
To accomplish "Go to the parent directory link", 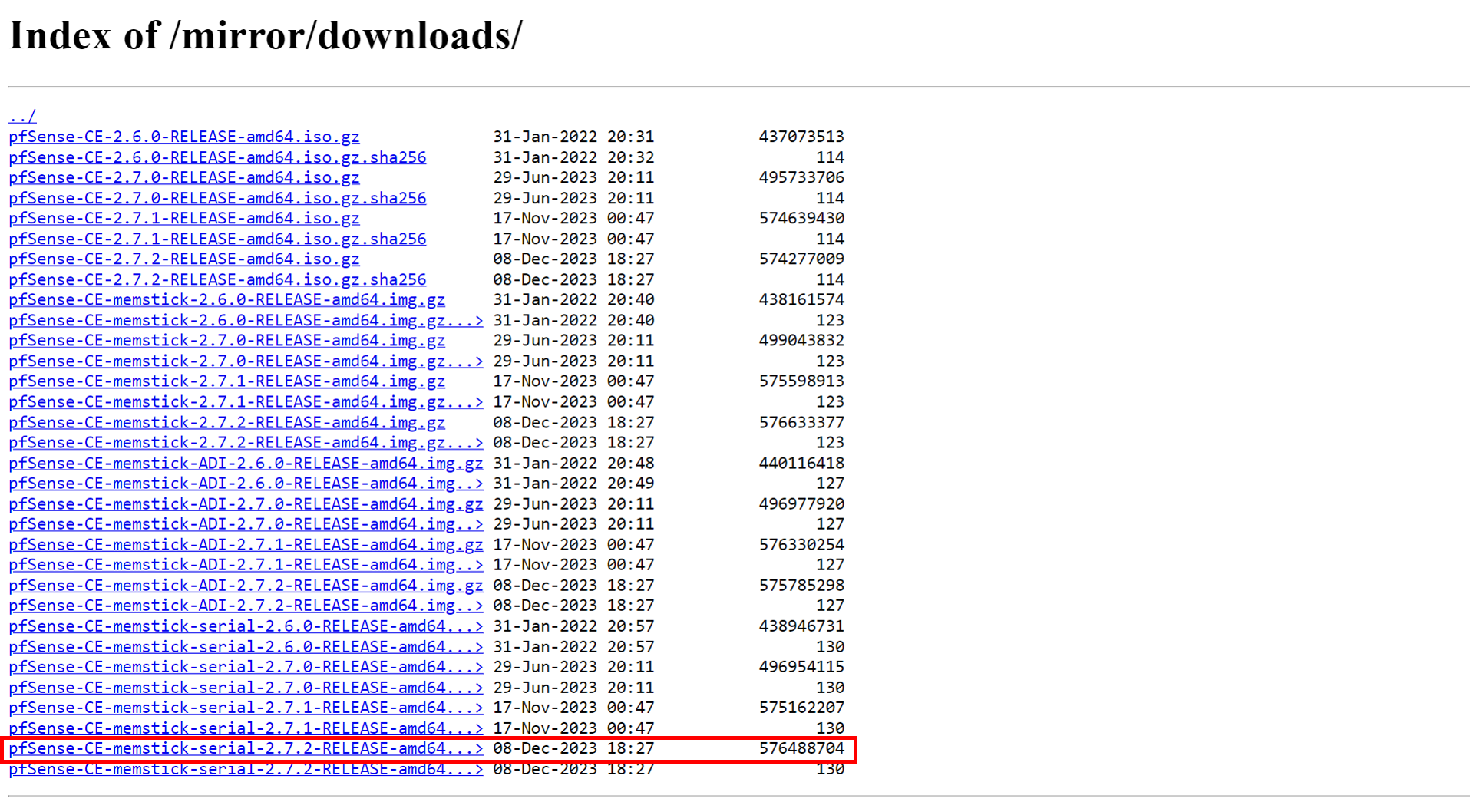I will (x=22, y=117).
